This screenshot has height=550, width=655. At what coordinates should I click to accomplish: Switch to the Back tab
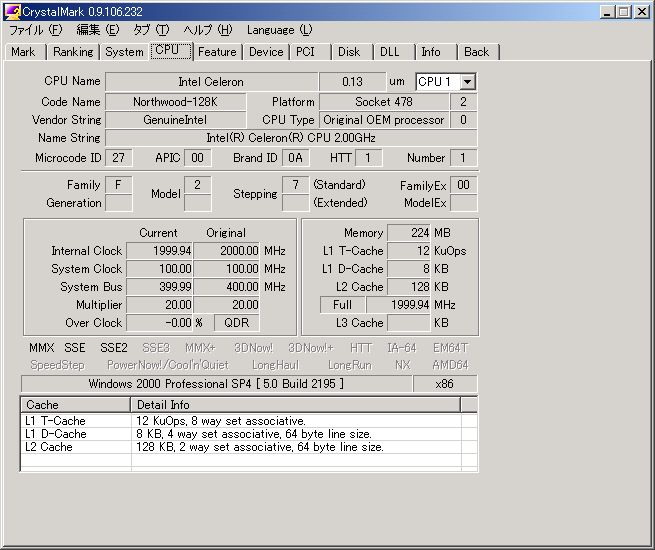point(478,52)
